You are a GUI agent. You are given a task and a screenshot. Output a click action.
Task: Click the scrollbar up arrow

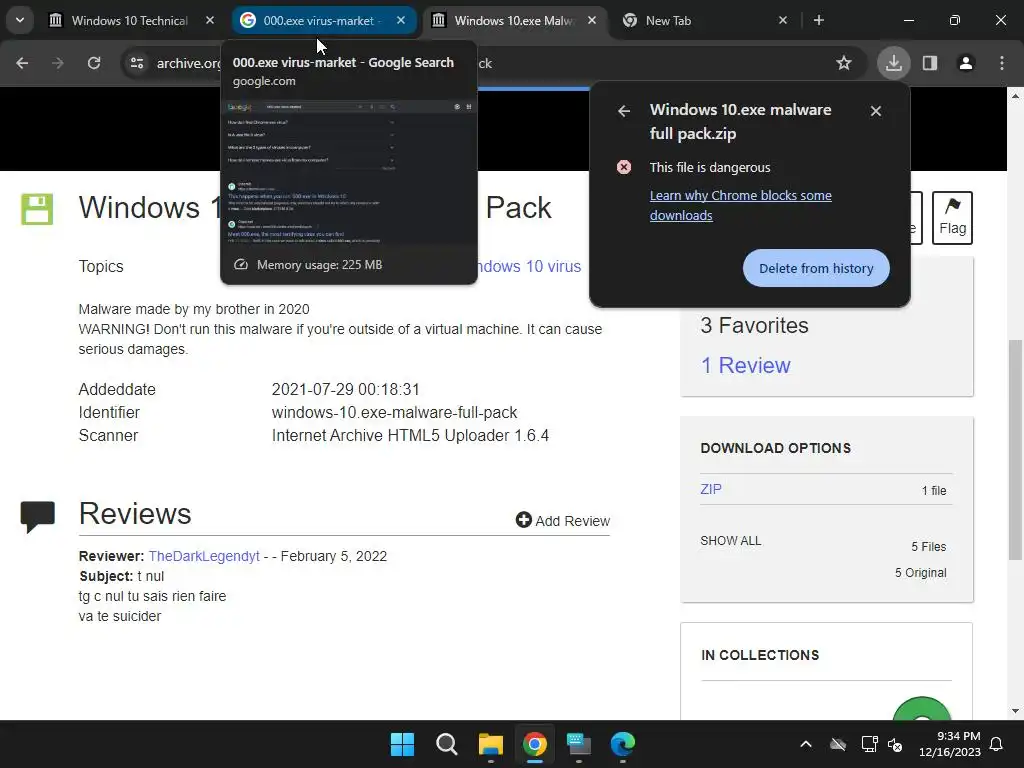pyautogui.click(x=1015, y=96)
